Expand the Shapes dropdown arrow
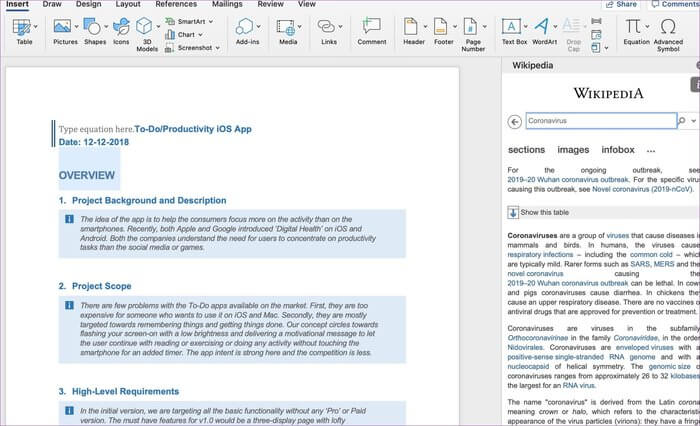The width and height of the screenshot is (700, 426). pyautogui.click(x=106, y=27)
